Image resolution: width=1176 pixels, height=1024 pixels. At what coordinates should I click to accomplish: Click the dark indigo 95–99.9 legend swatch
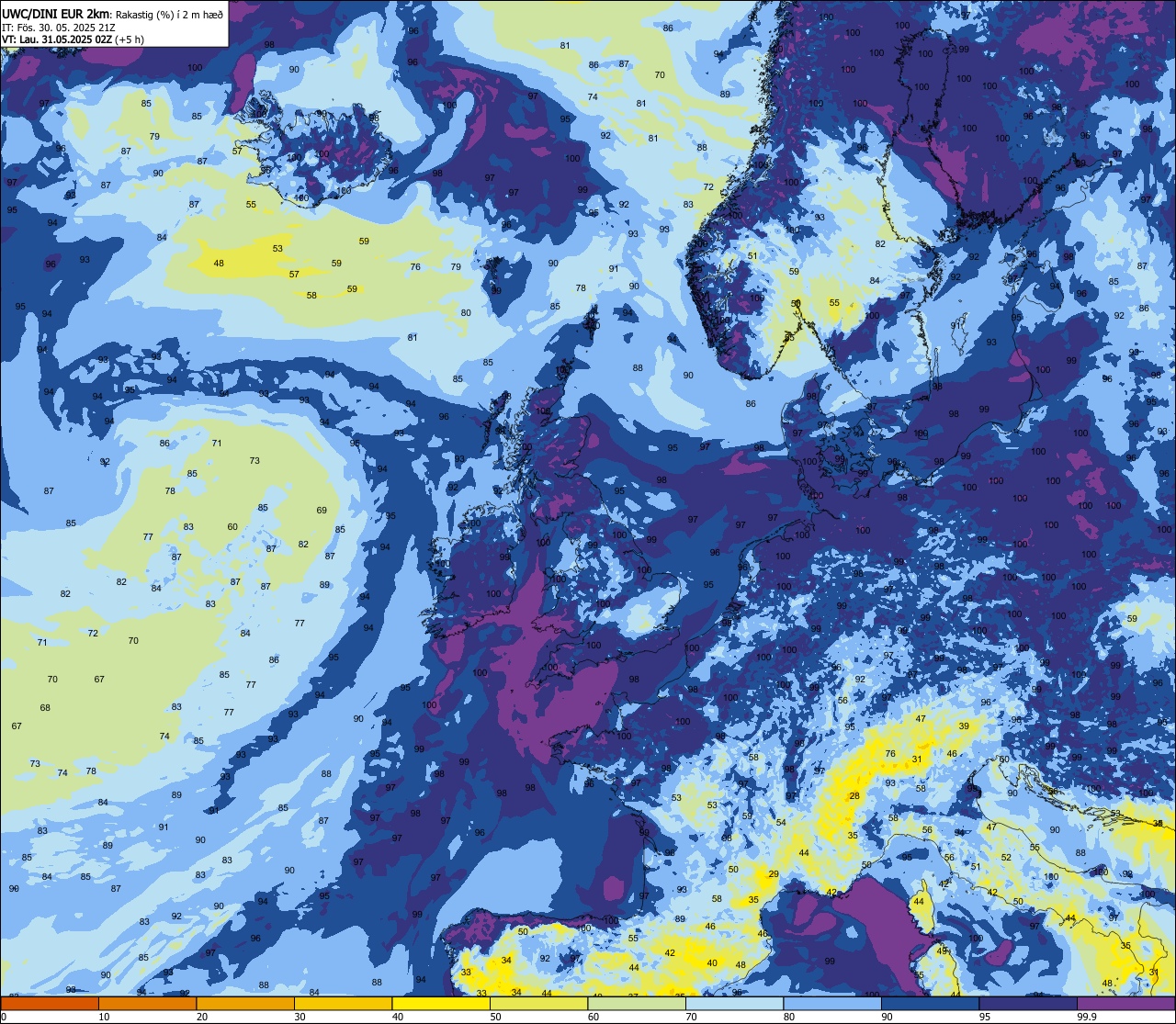point(1028,1004)
